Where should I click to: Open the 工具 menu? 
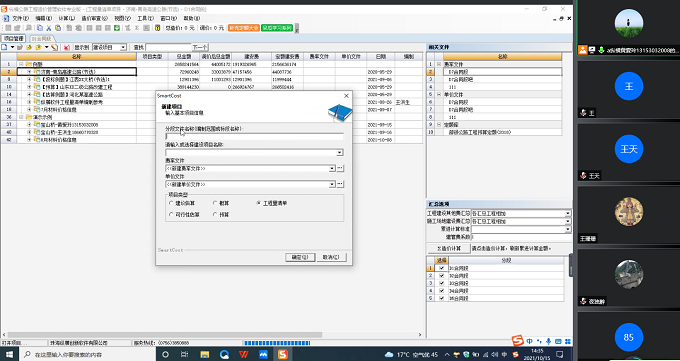[145, 19]
